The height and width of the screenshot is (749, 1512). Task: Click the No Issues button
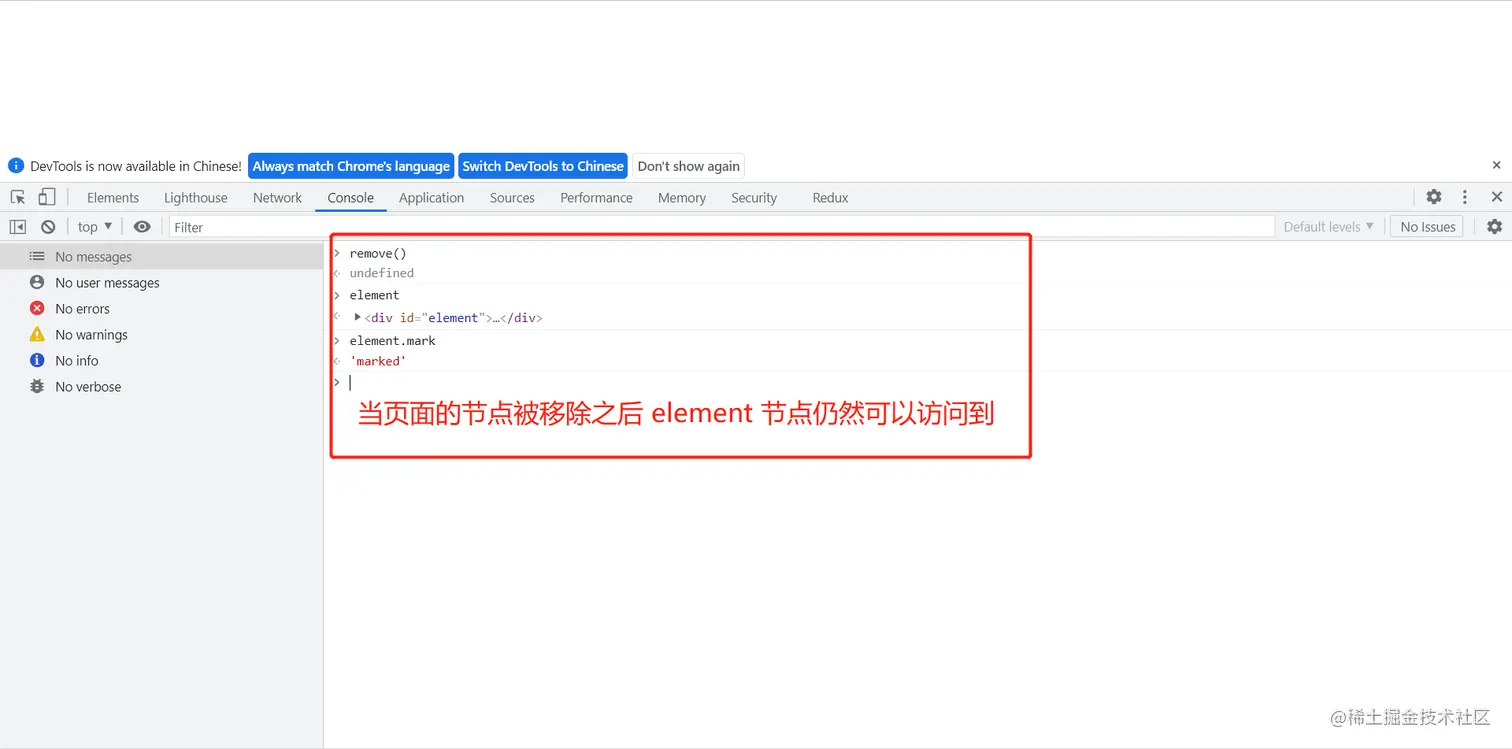click(x=1428, y=227)
